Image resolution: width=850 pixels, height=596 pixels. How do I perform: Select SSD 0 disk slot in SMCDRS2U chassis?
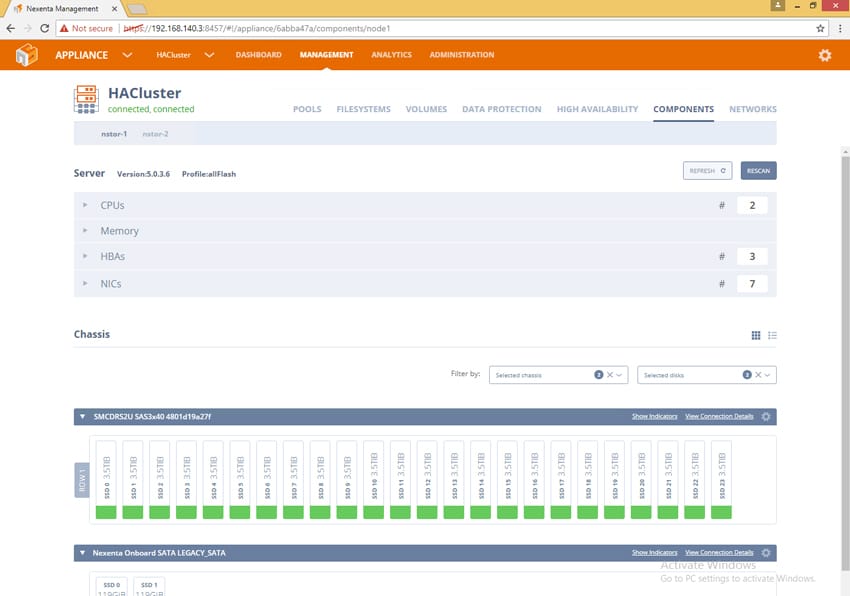(106, 479)
